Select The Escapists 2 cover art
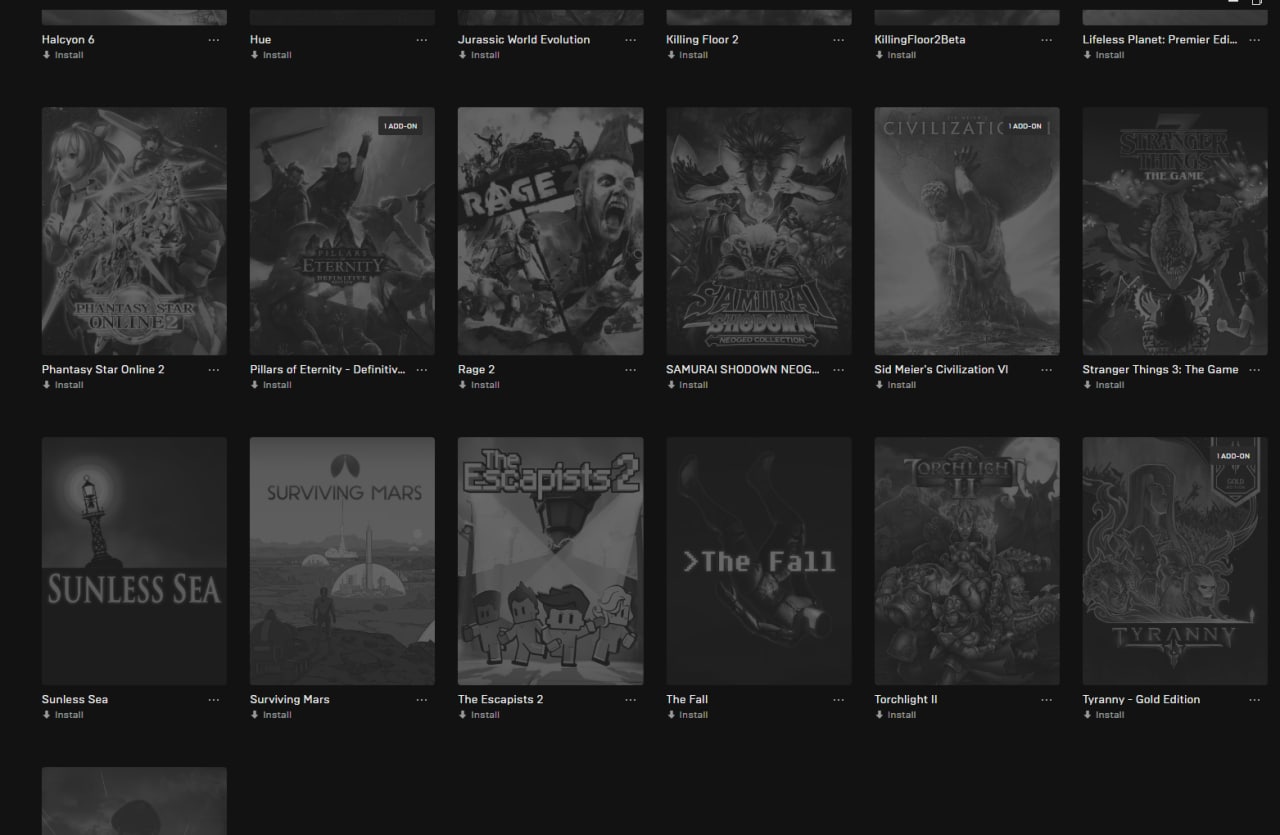The width and height of the screenshot is (1280, 835). (x=550, y=561)
